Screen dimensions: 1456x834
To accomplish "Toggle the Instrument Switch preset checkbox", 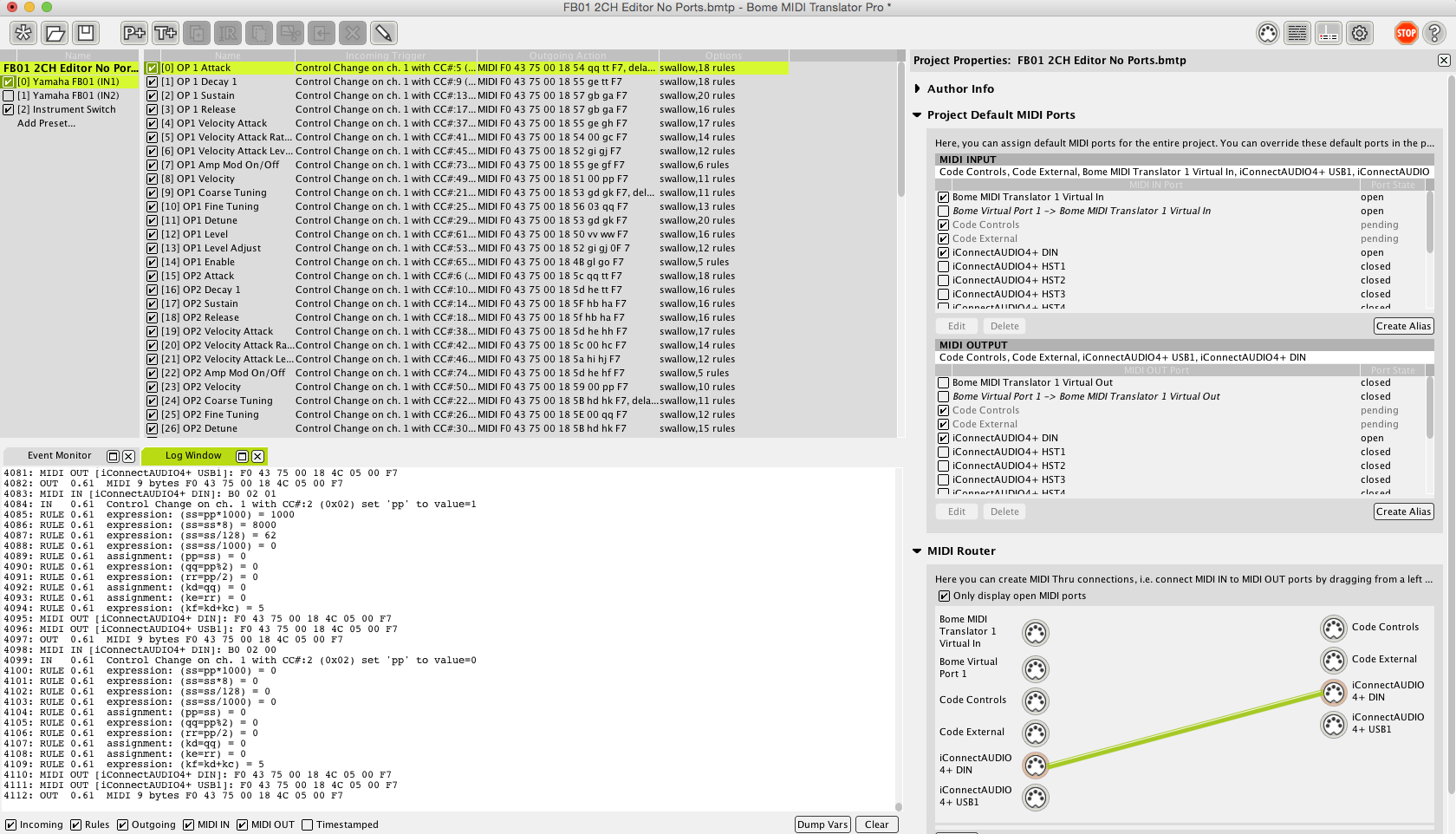I will click(x=9, y=110).
